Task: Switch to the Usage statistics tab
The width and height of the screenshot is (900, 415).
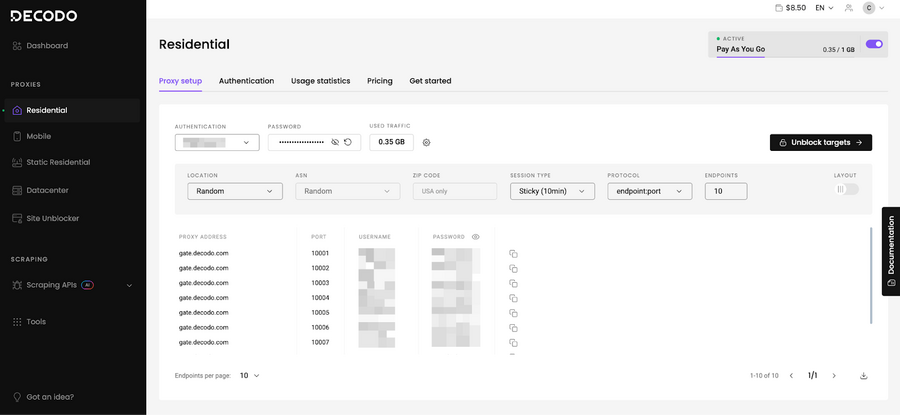Action: (x=320, y=81)
